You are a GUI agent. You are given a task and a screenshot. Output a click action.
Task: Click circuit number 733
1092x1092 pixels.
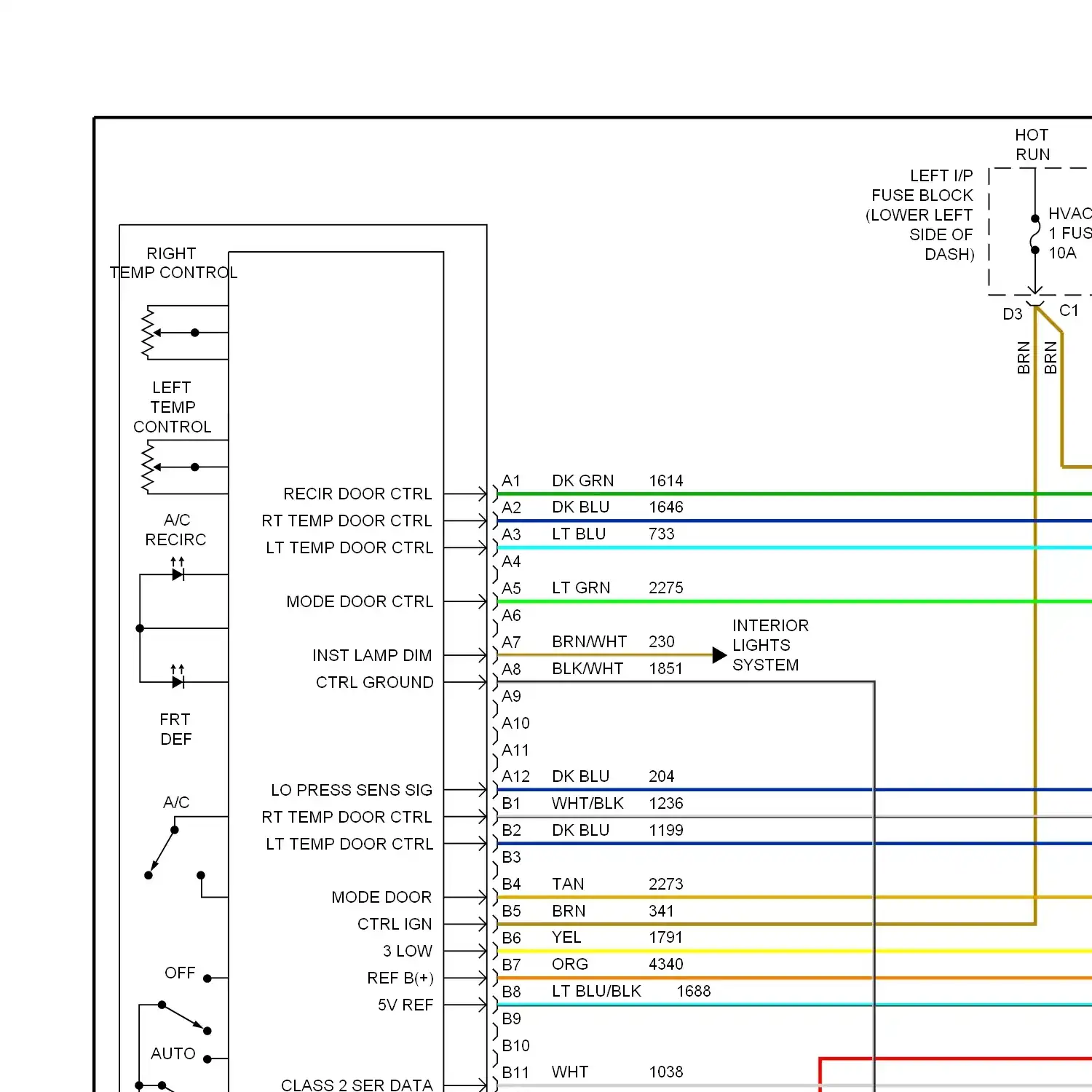click(662, 534)
